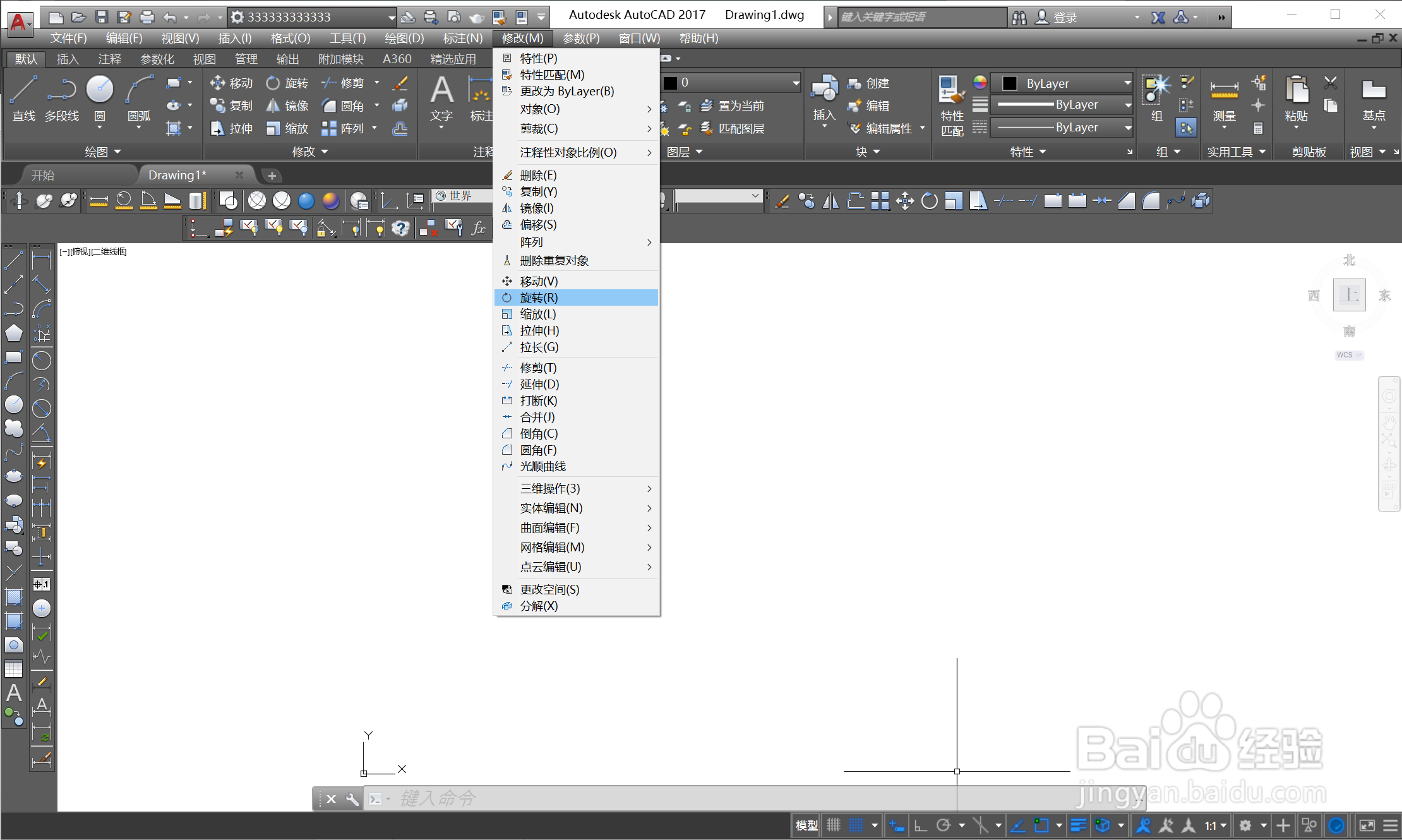
Task: Select the Arc tool in the ribbon
Action: (139, 98)
